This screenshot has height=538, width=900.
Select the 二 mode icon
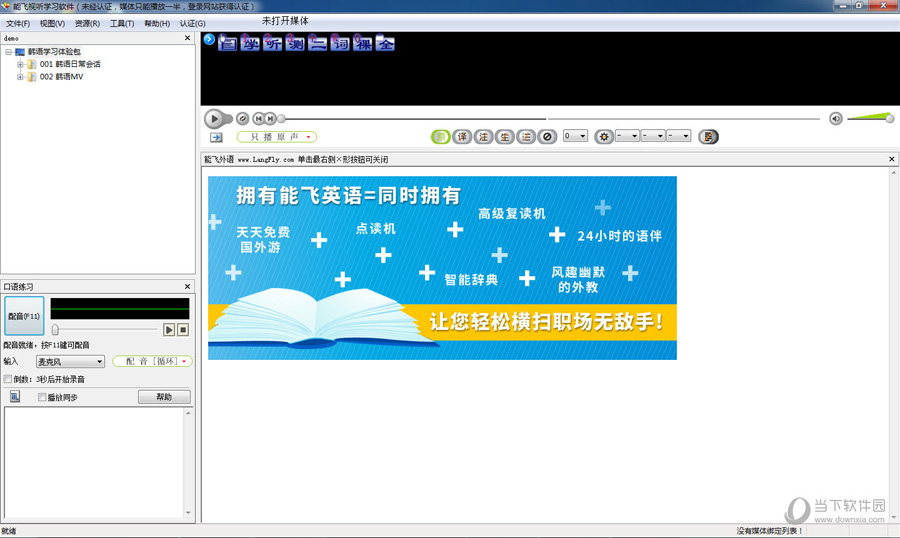(317, 43)
